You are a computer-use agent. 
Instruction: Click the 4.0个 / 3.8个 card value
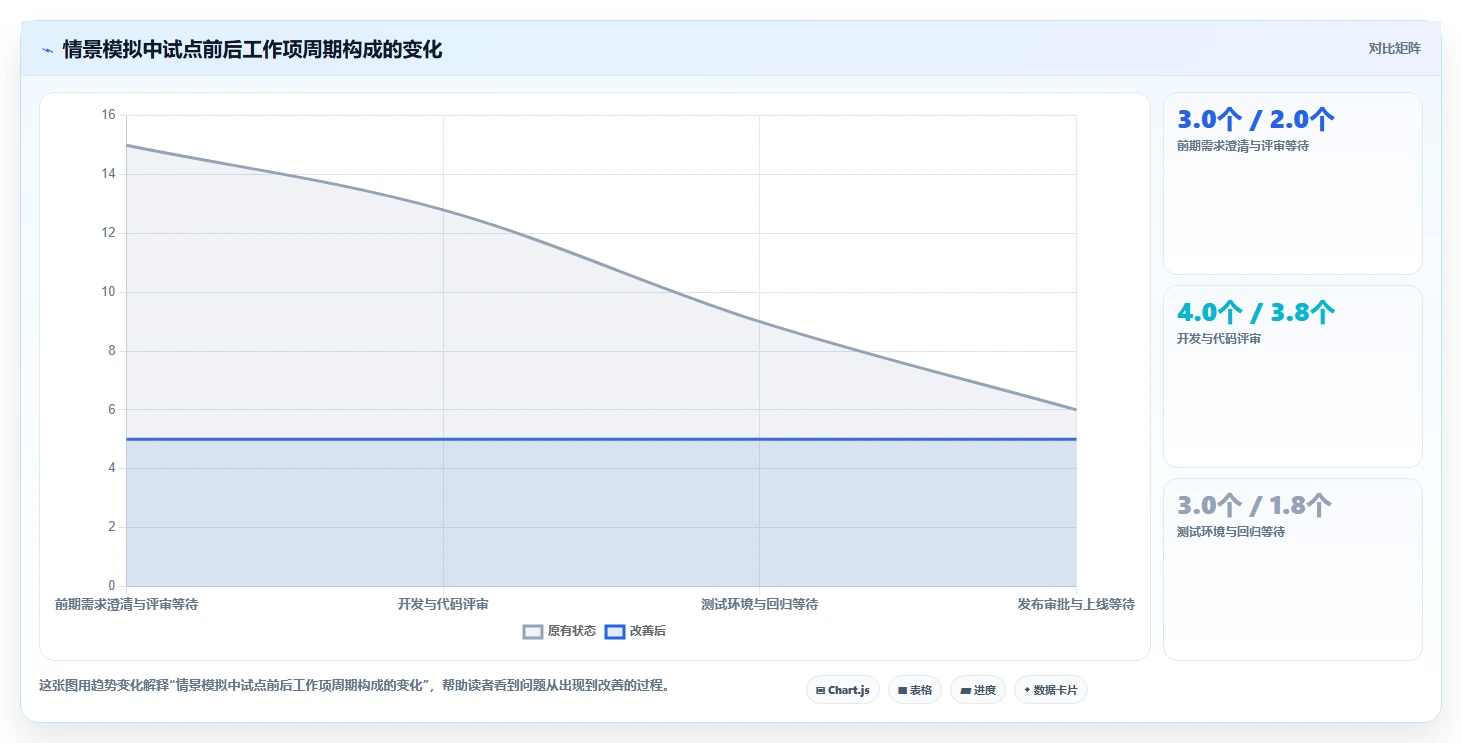1256,313
